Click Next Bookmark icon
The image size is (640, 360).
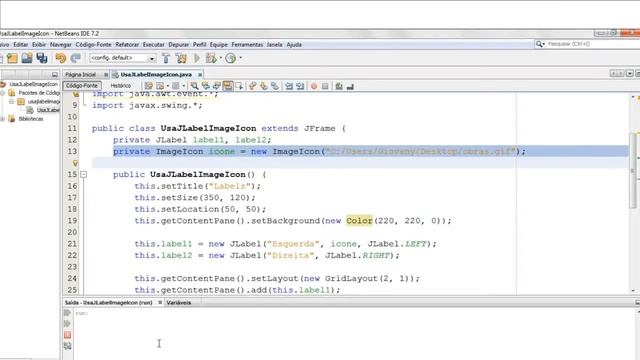point(264,86)
